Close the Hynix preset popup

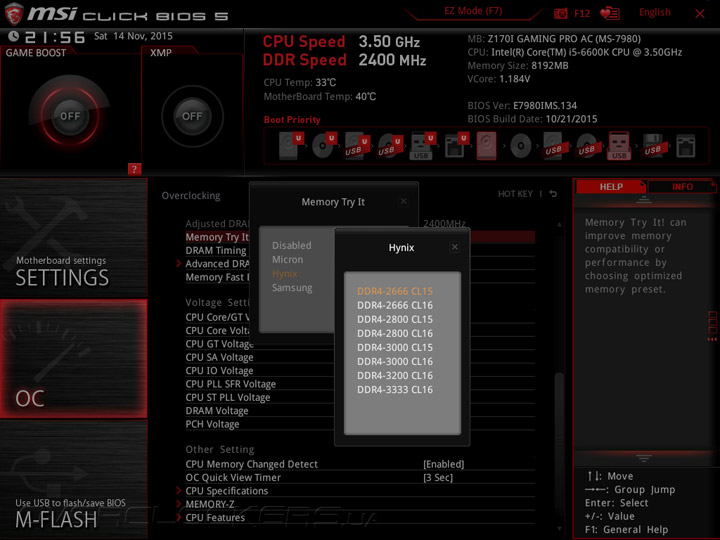(455, 247)
